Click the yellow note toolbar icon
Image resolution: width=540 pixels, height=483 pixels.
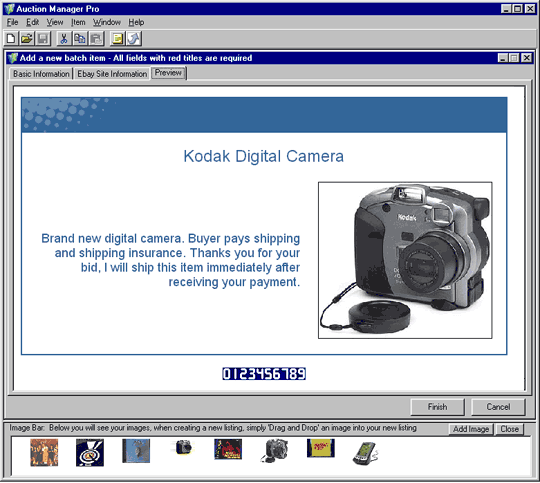pyautogui.click(x=117, y=39)
